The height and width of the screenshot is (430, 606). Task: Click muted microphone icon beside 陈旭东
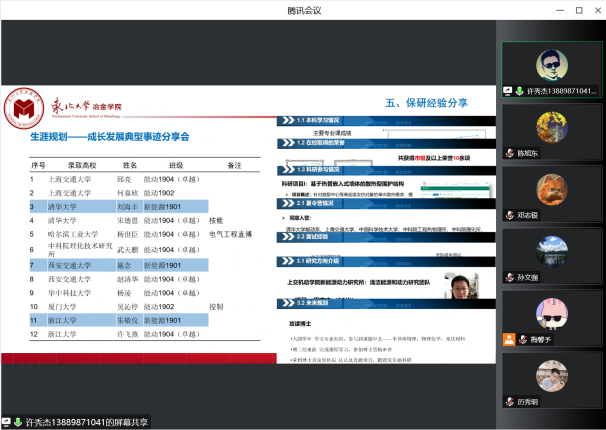click(x=509, y=154)
